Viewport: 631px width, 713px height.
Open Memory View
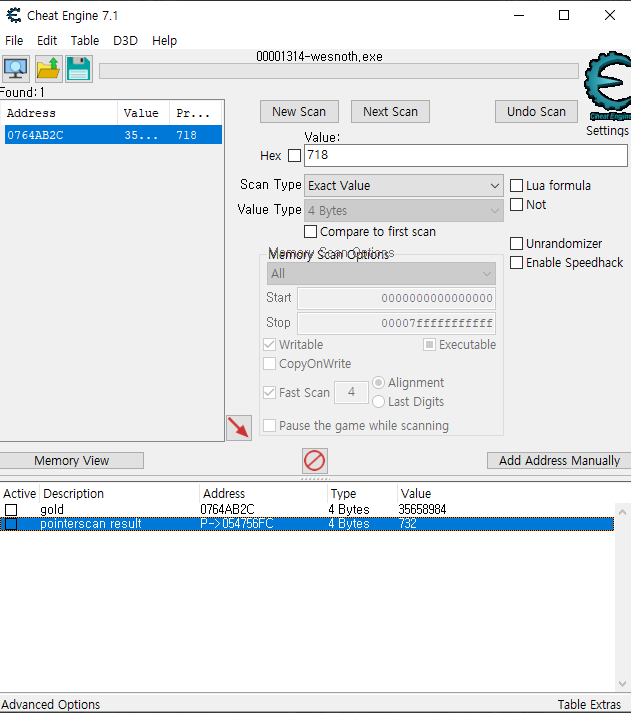tap(71, 461)
